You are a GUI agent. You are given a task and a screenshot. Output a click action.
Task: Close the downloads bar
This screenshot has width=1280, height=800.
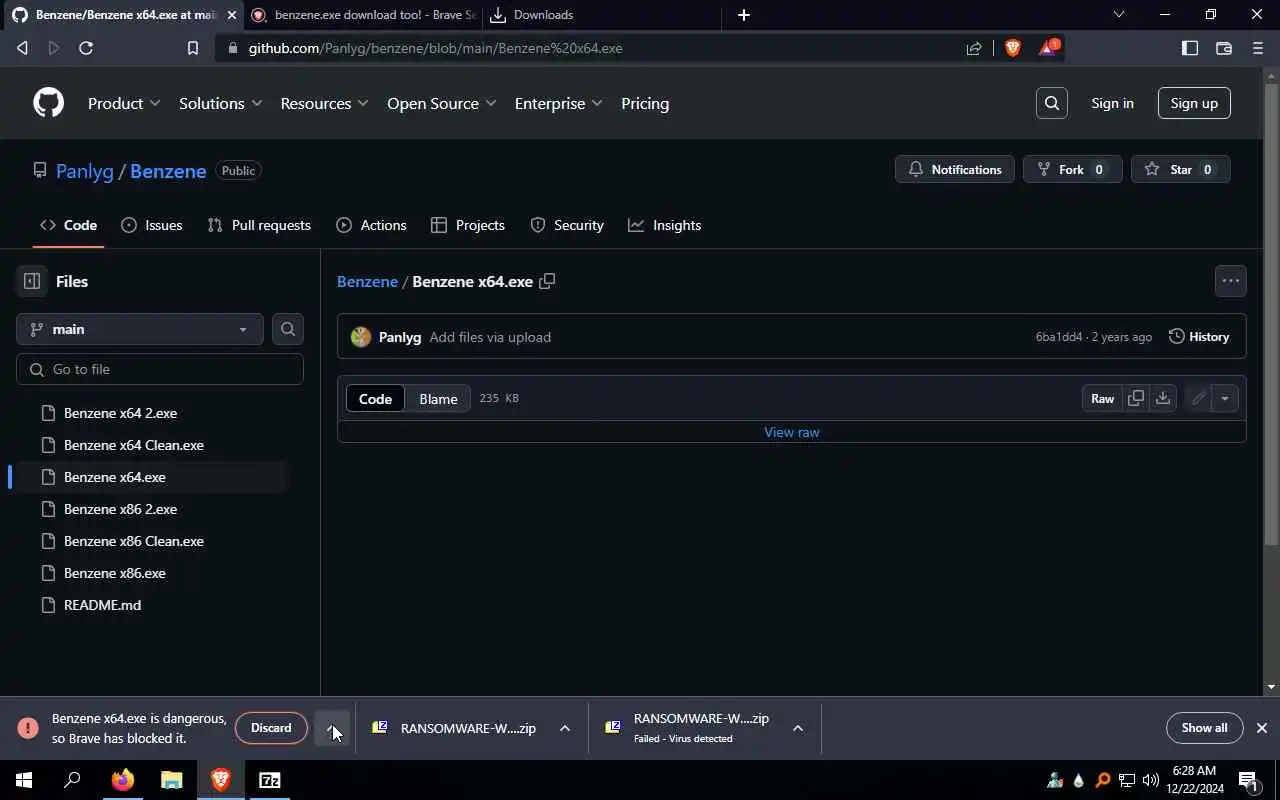1262,728
